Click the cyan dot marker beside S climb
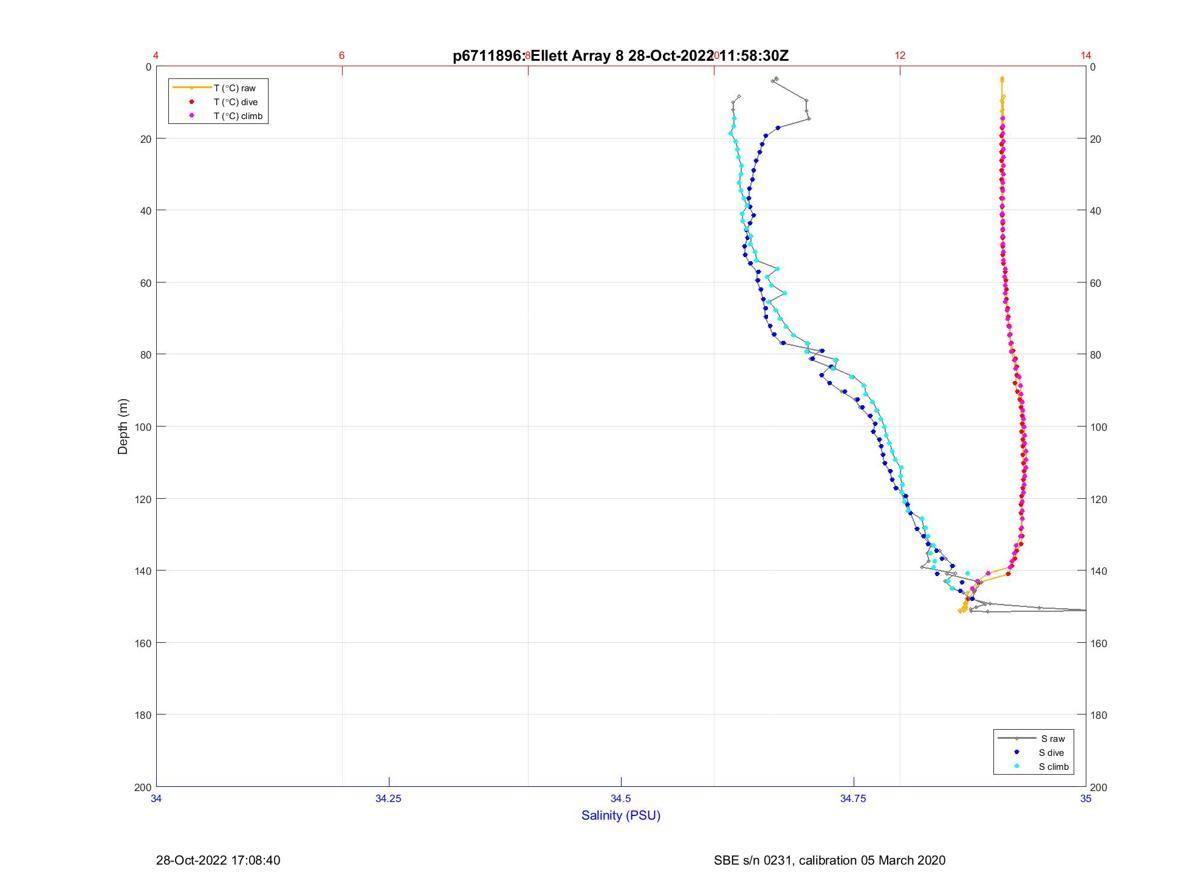 (x=1016, y=767)
